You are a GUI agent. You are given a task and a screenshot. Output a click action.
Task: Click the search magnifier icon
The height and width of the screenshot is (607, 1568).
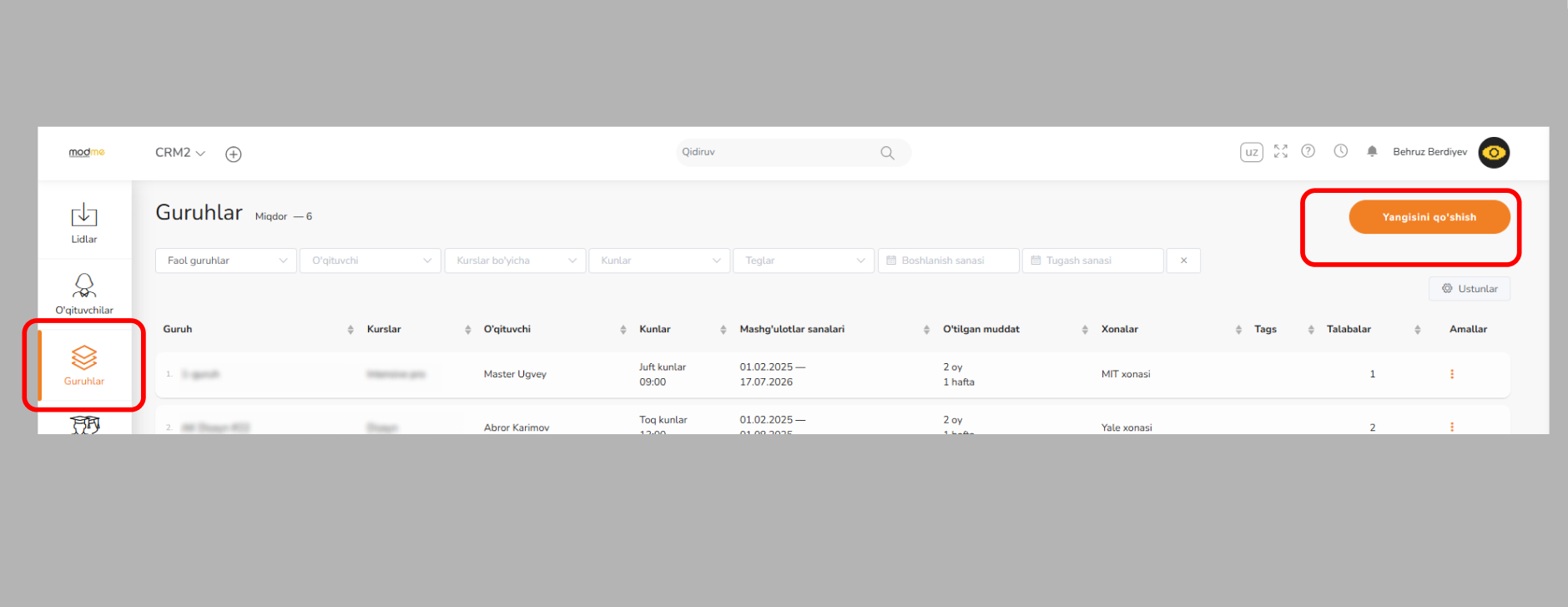[x=887, y=153]
